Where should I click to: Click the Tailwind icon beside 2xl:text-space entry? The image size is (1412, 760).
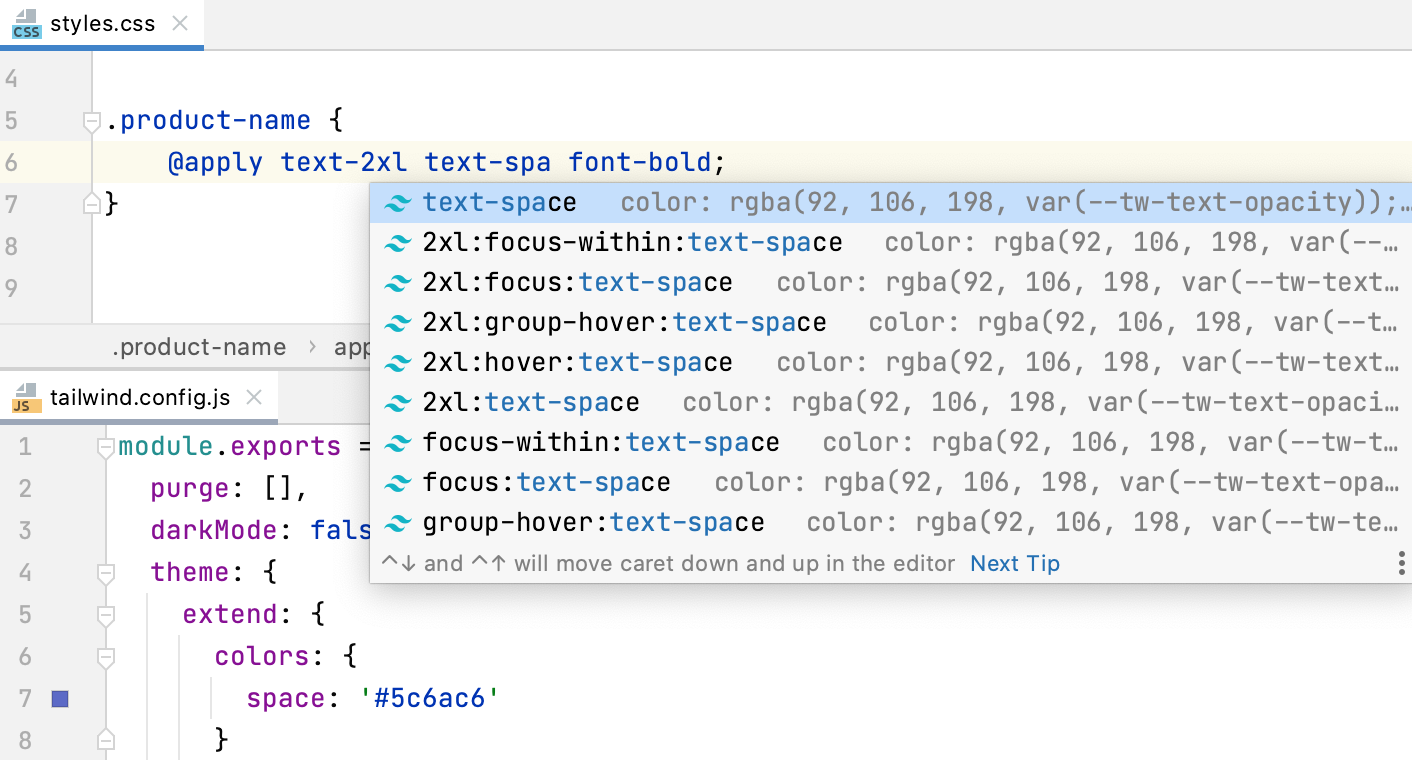point(398,402)
